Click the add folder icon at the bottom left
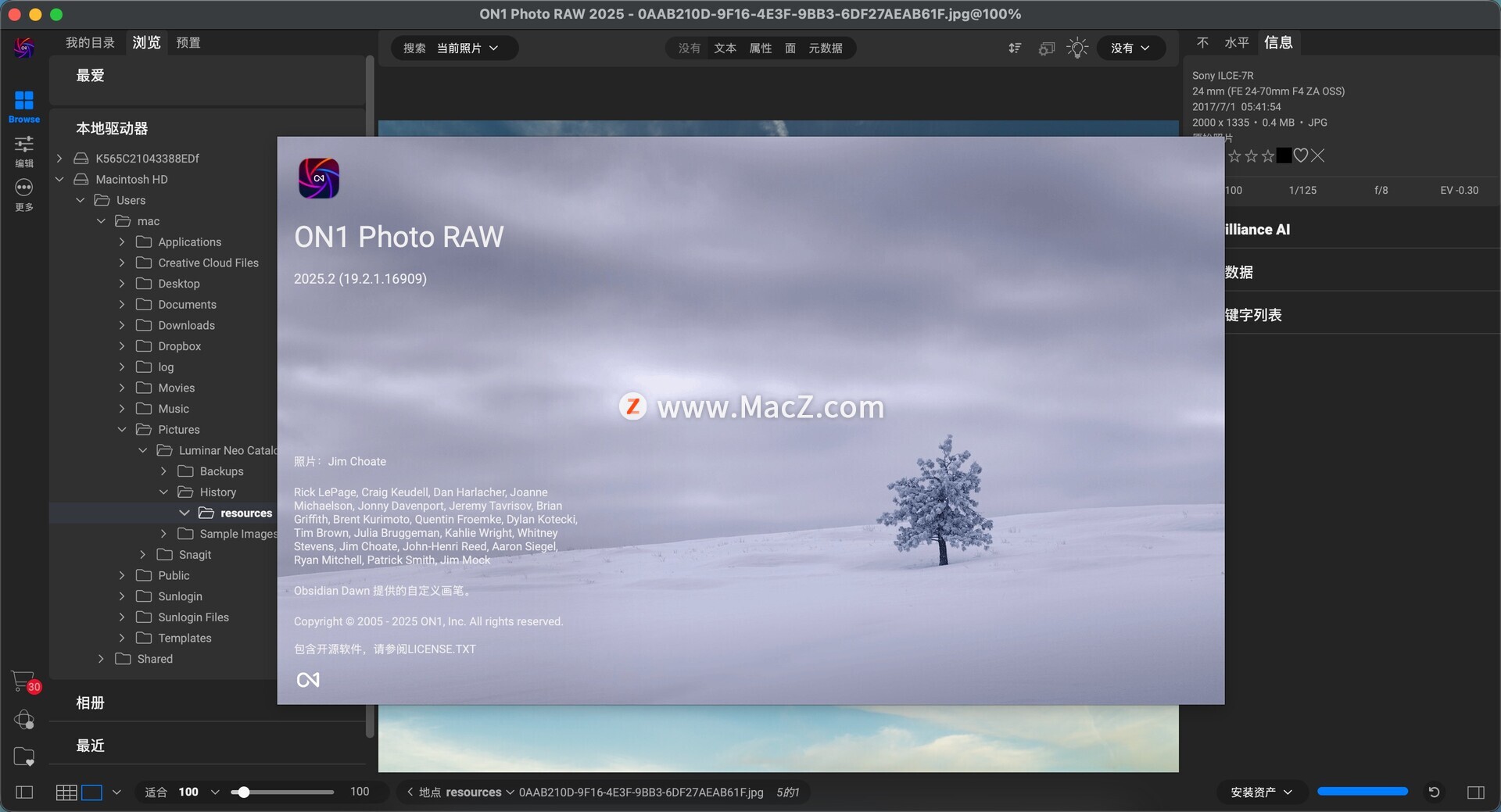Screen dimensions: 1501x812 click(24, 757)
